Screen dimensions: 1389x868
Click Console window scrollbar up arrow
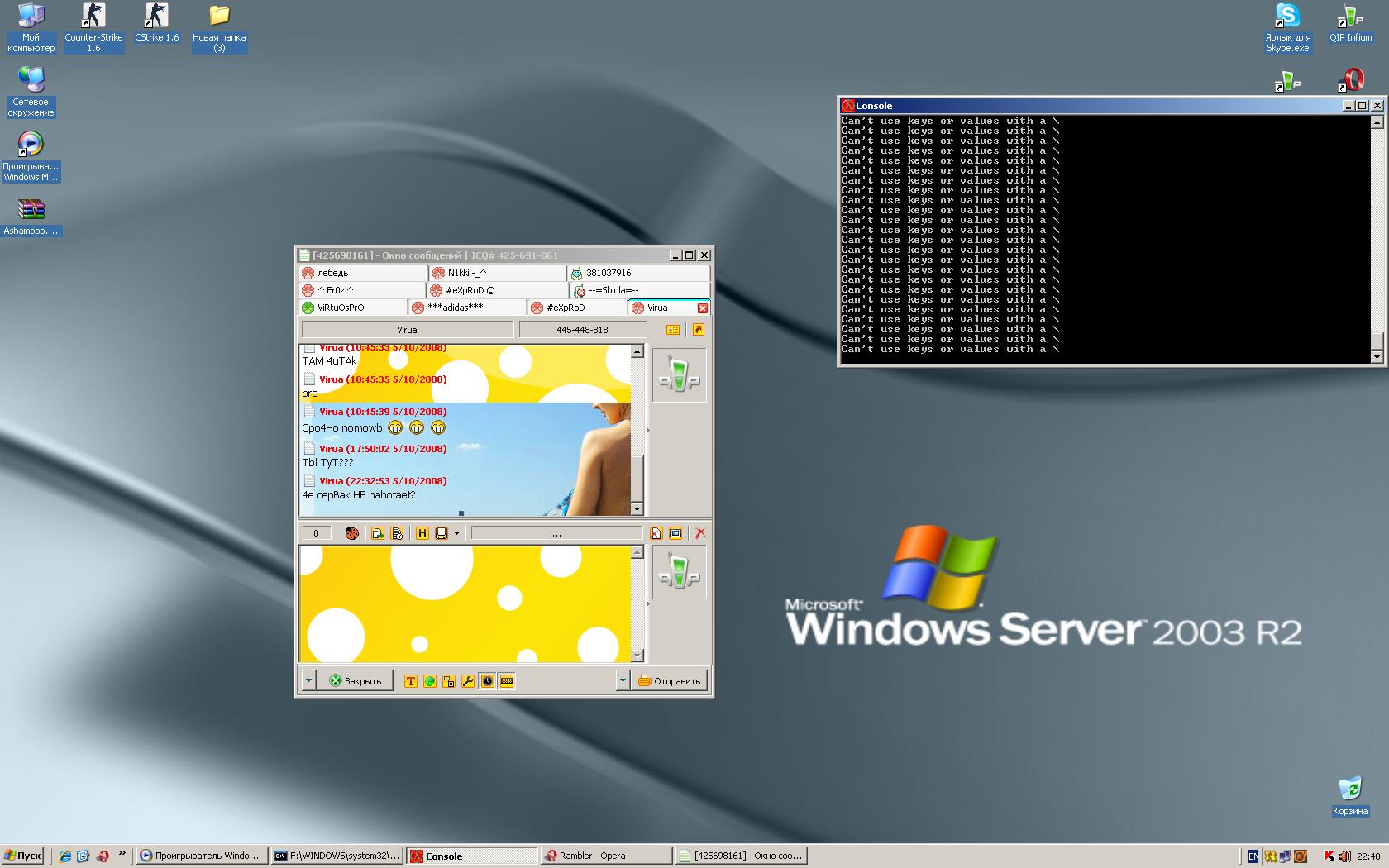(x=1377, y=122)
